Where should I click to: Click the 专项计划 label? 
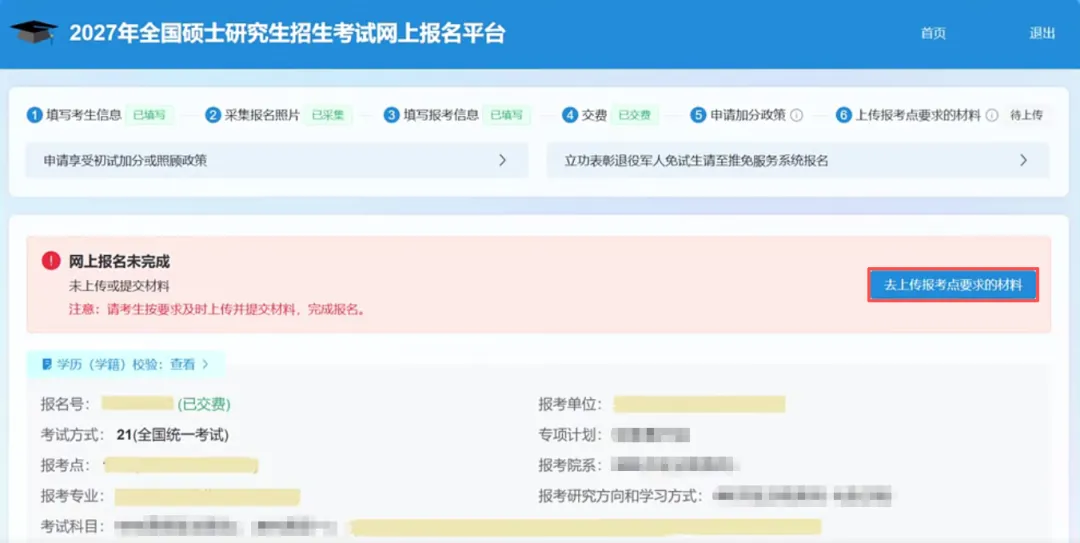[x=570, y=435]
